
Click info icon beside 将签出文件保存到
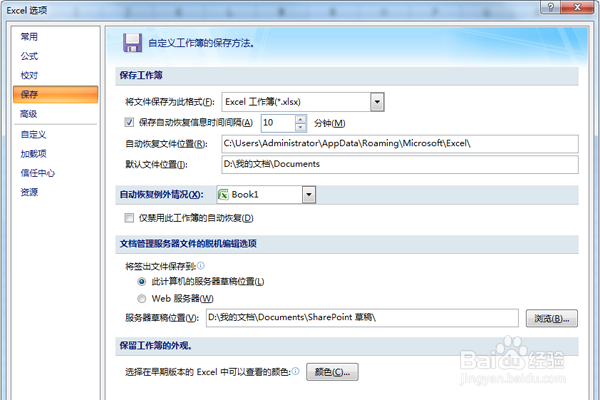(201, 265)
